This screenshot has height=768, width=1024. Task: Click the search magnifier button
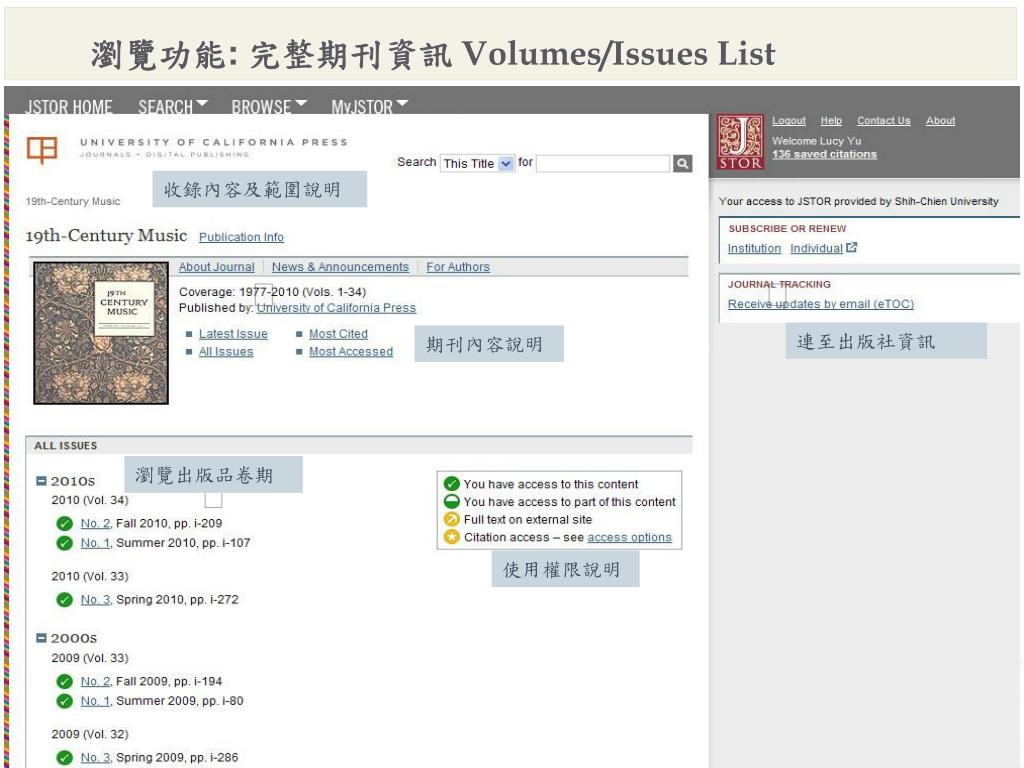[682, 163]
